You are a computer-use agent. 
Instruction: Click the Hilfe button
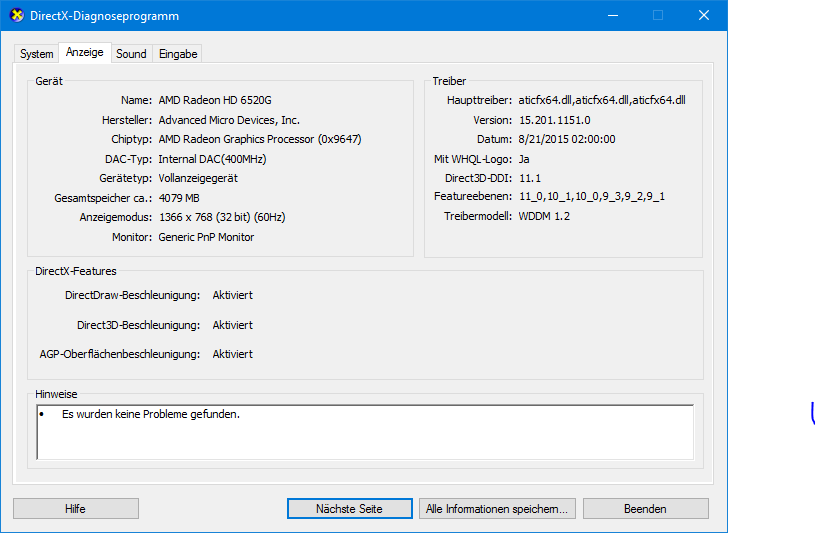pos(76,509)
